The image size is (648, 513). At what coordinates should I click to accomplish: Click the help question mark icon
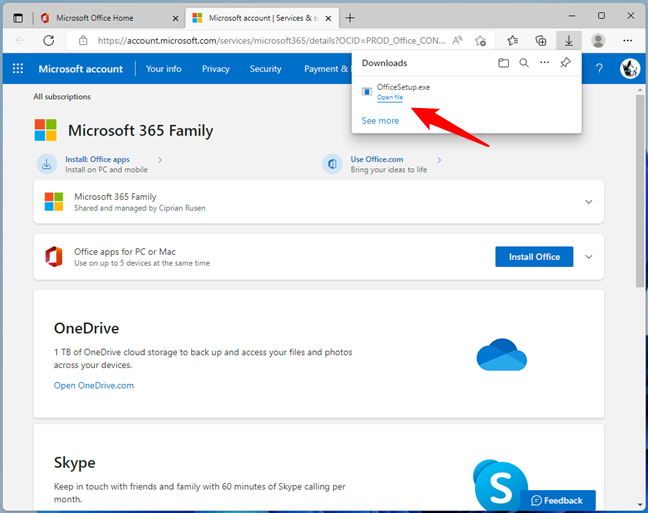tap(599, 69)
